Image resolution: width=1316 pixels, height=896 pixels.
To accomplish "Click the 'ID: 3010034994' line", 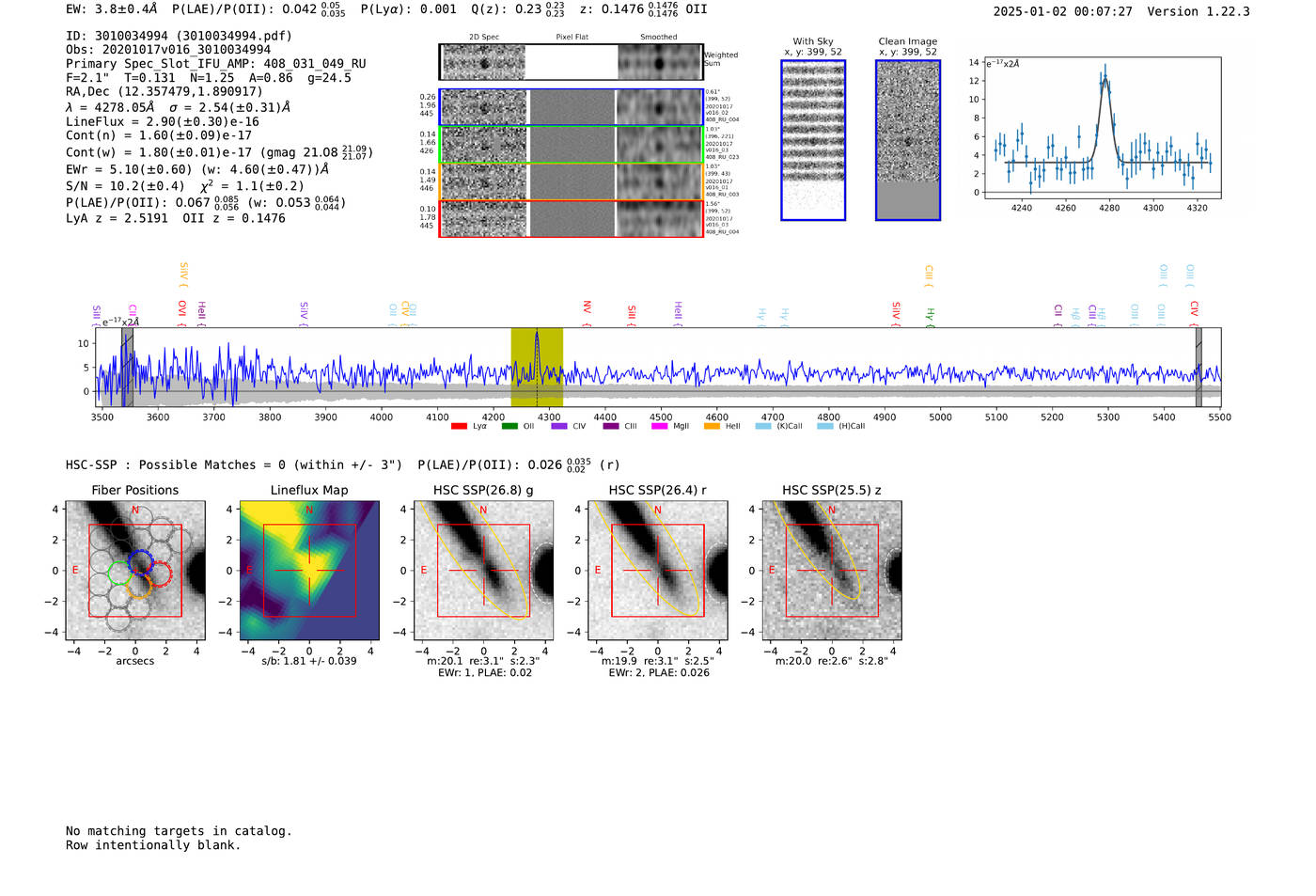I will click(x=179, y=36).
